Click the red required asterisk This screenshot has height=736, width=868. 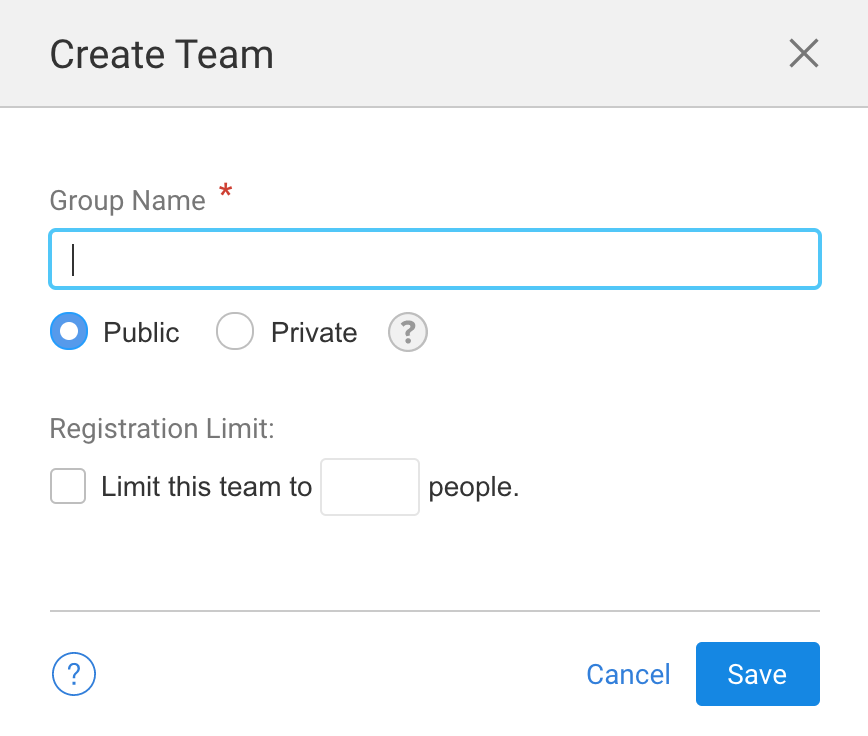(x=226, y=191)
